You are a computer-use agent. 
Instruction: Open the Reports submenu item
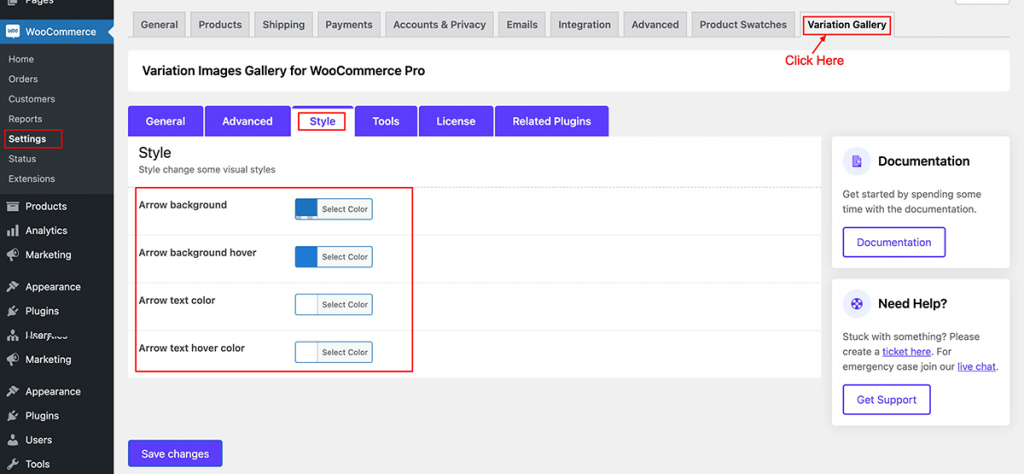pyautogui.click(x=25, y=119)
